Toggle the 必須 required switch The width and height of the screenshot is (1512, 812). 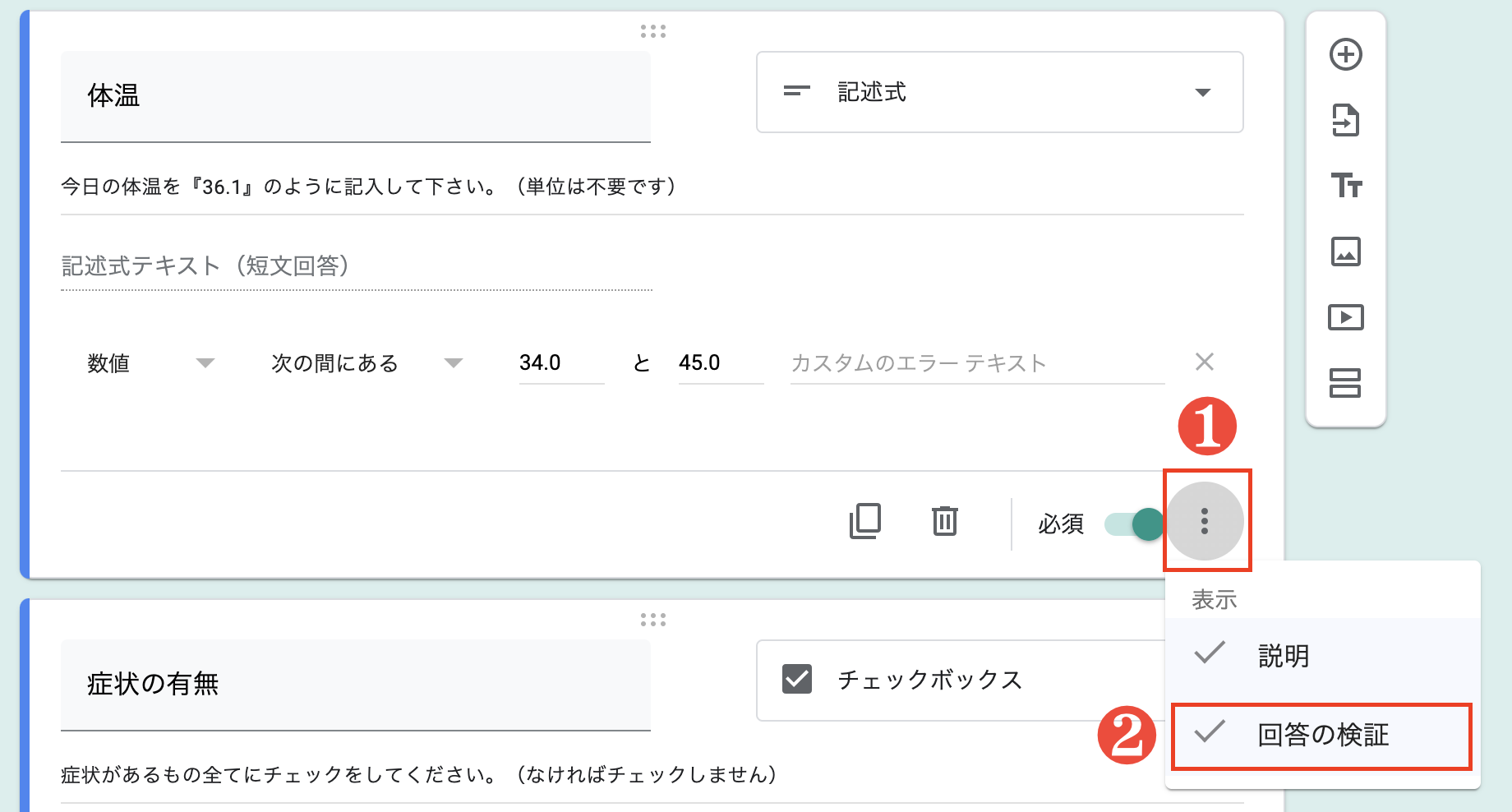(1134, 524)
